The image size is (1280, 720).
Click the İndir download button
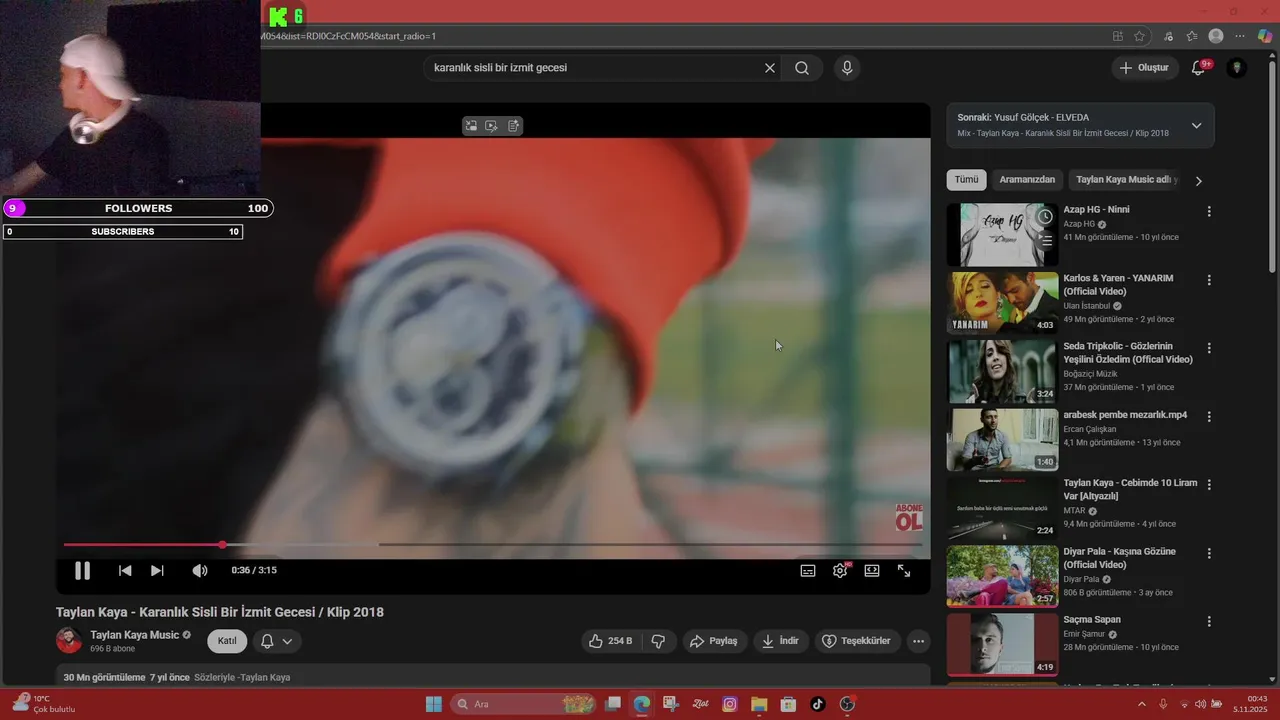781,641
